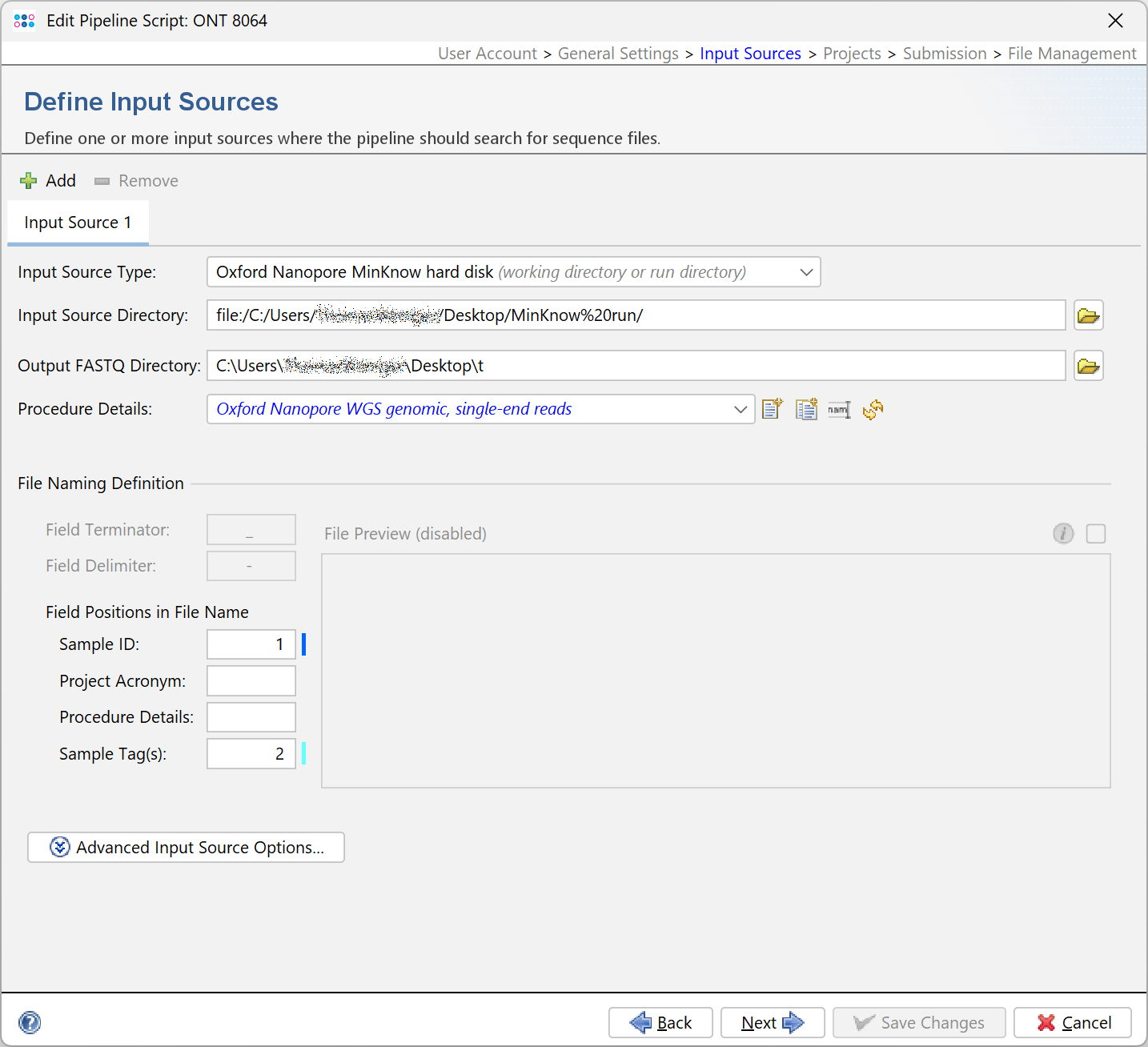Refresh the Procedure Details list
The image size is (1148, 1047).
click(x=872, y=410)
